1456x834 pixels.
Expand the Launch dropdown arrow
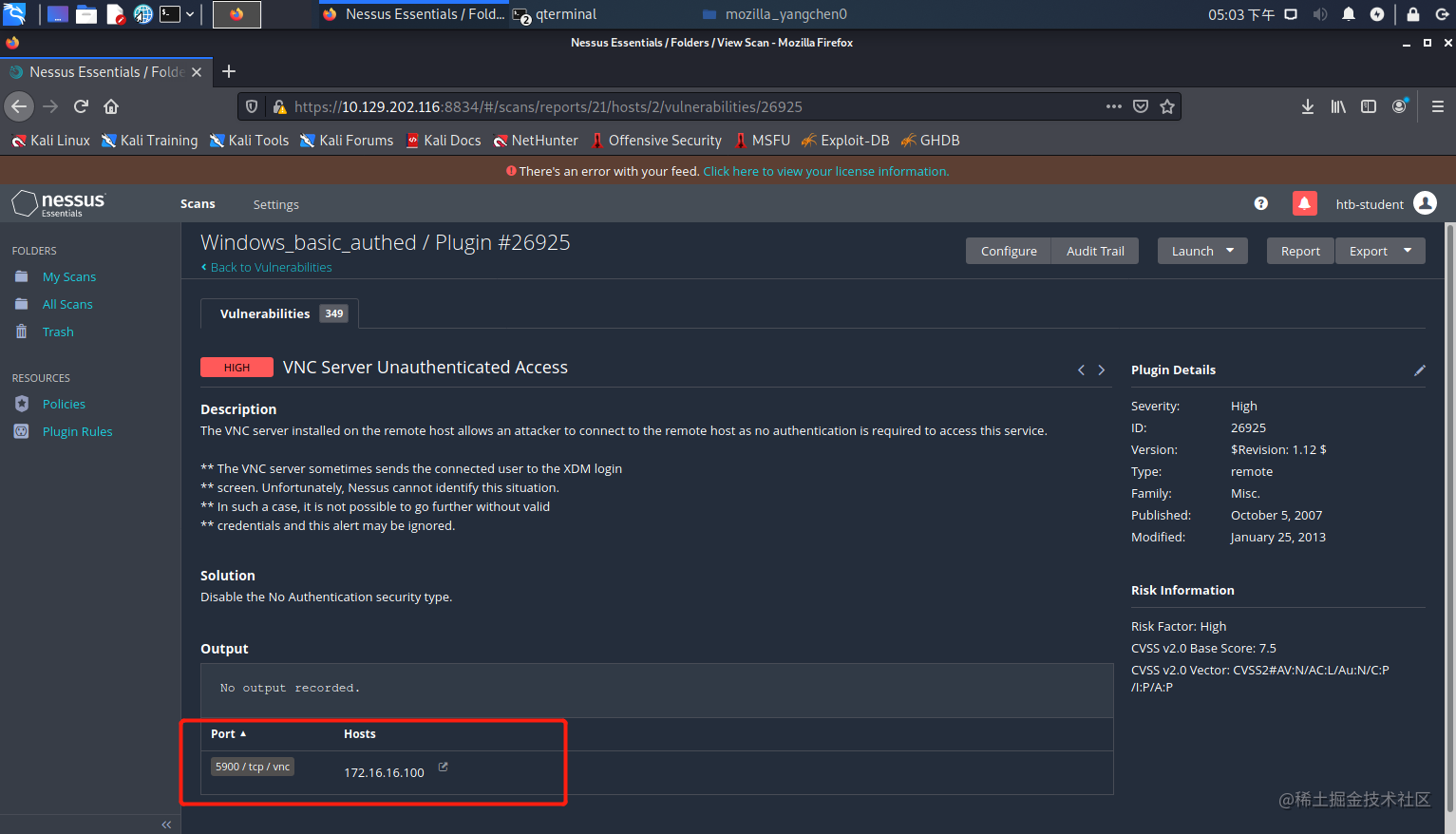(x=1230, y=251)
